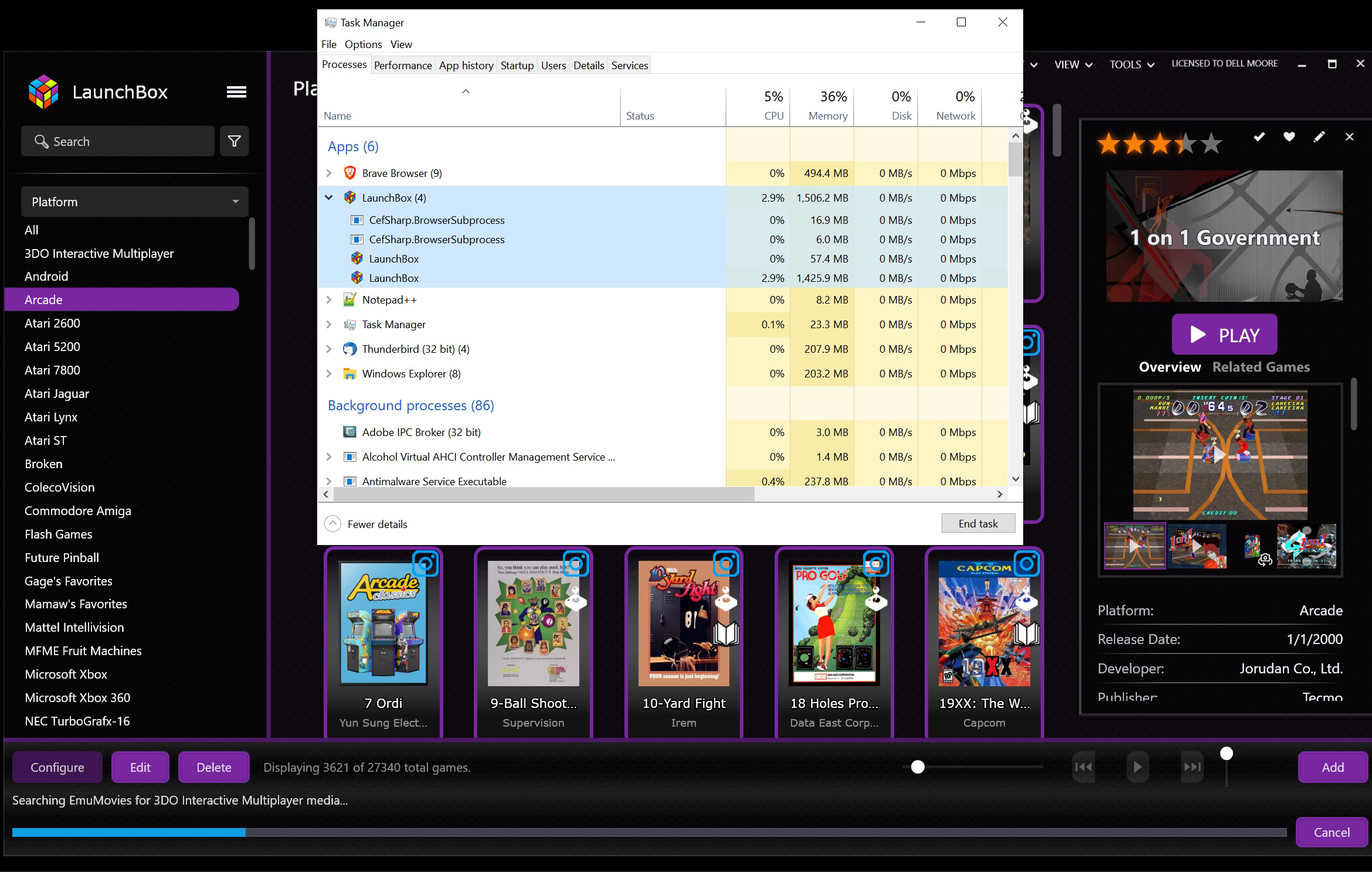The image size is (1372, 872).
Task: Click the Delete button
Action: 214,767
